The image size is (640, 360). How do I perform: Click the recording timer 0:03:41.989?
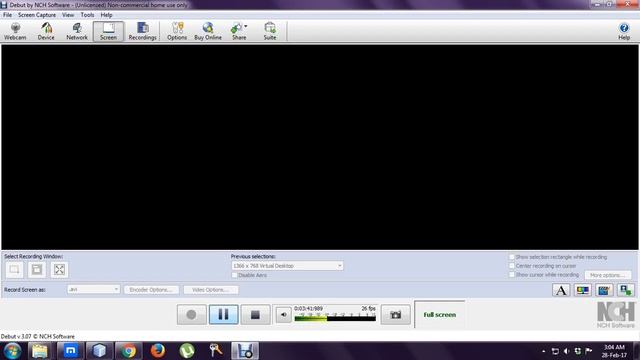[x=309, y=309]
